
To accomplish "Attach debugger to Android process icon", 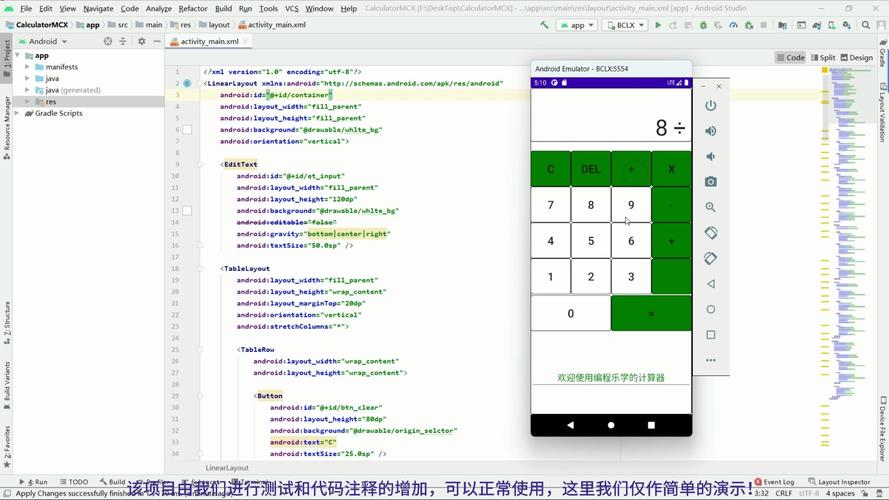I will [749, 25].
